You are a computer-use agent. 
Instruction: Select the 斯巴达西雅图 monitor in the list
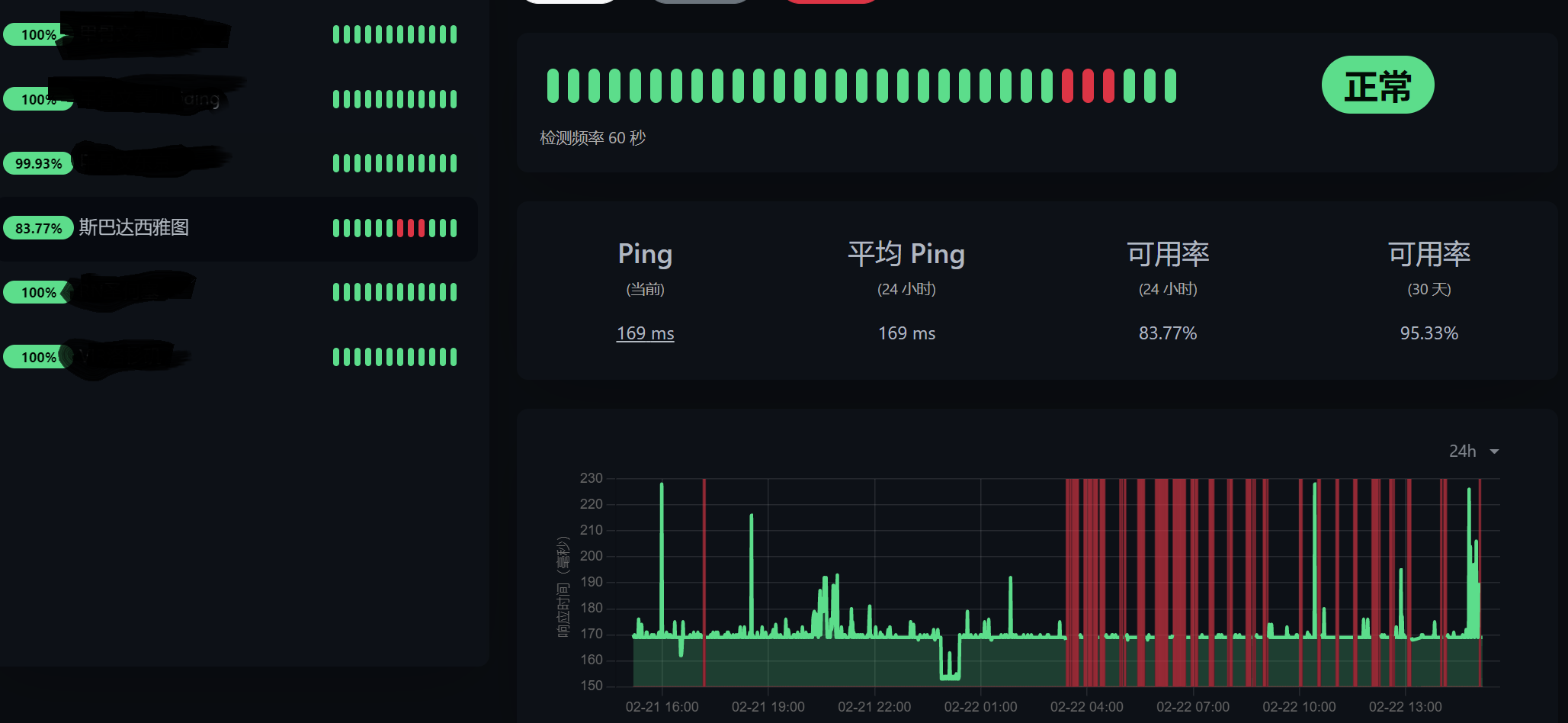[x=238, y=228]
